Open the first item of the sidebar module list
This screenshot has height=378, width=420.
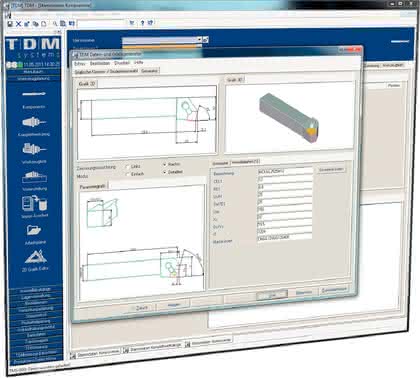(35, 290)
